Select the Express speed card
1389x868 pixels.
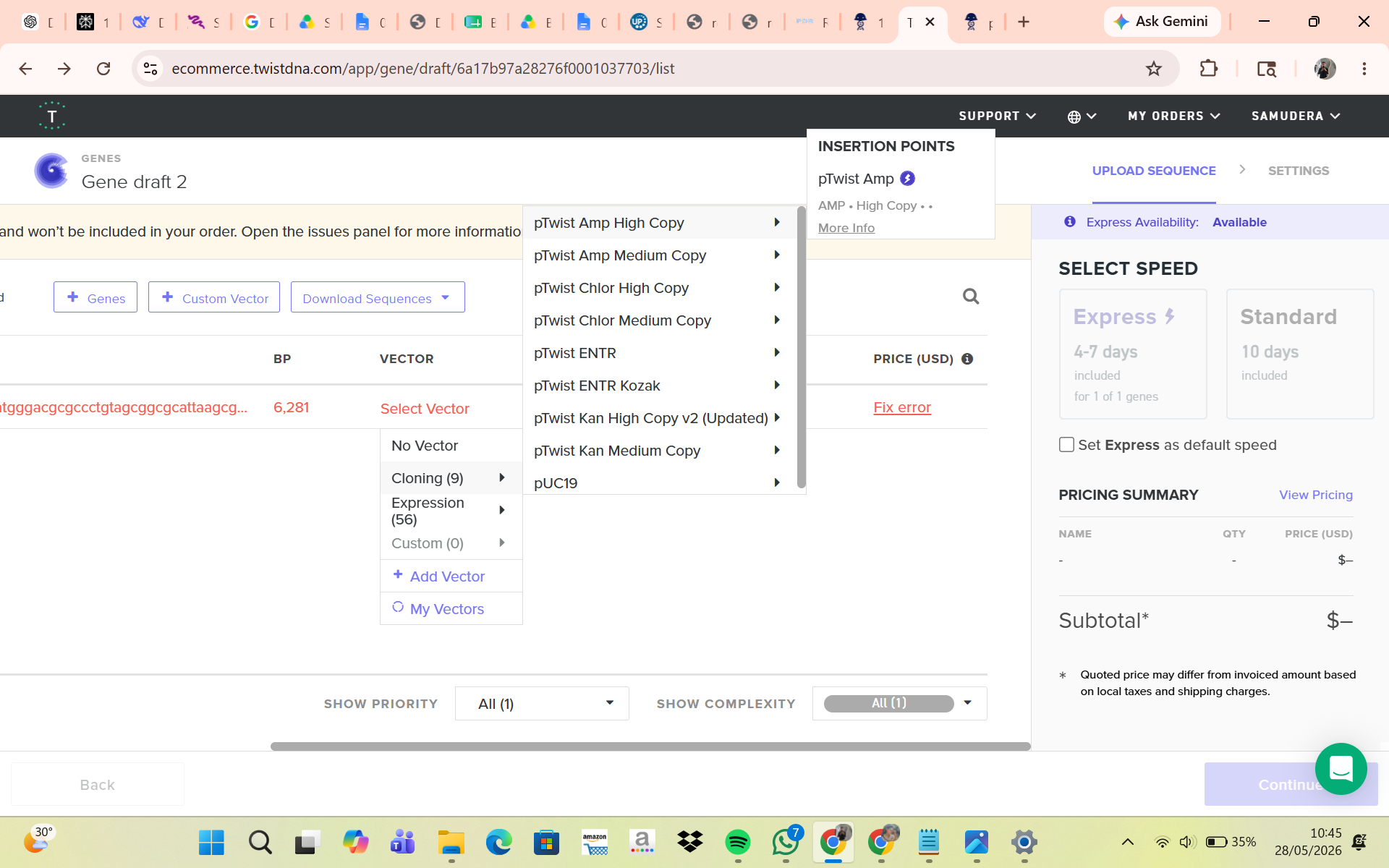(x=1133, y=354)
